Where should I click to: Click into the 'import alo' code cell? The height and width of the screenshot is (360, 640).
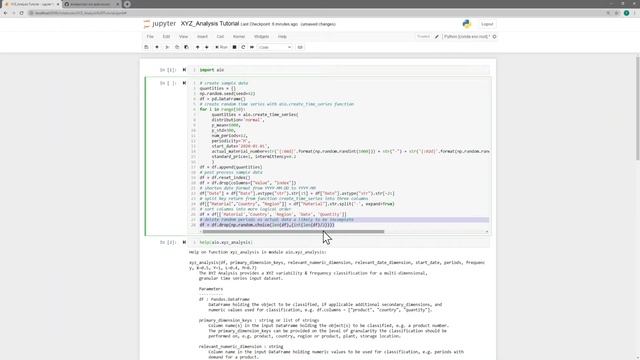coord(339,70)
